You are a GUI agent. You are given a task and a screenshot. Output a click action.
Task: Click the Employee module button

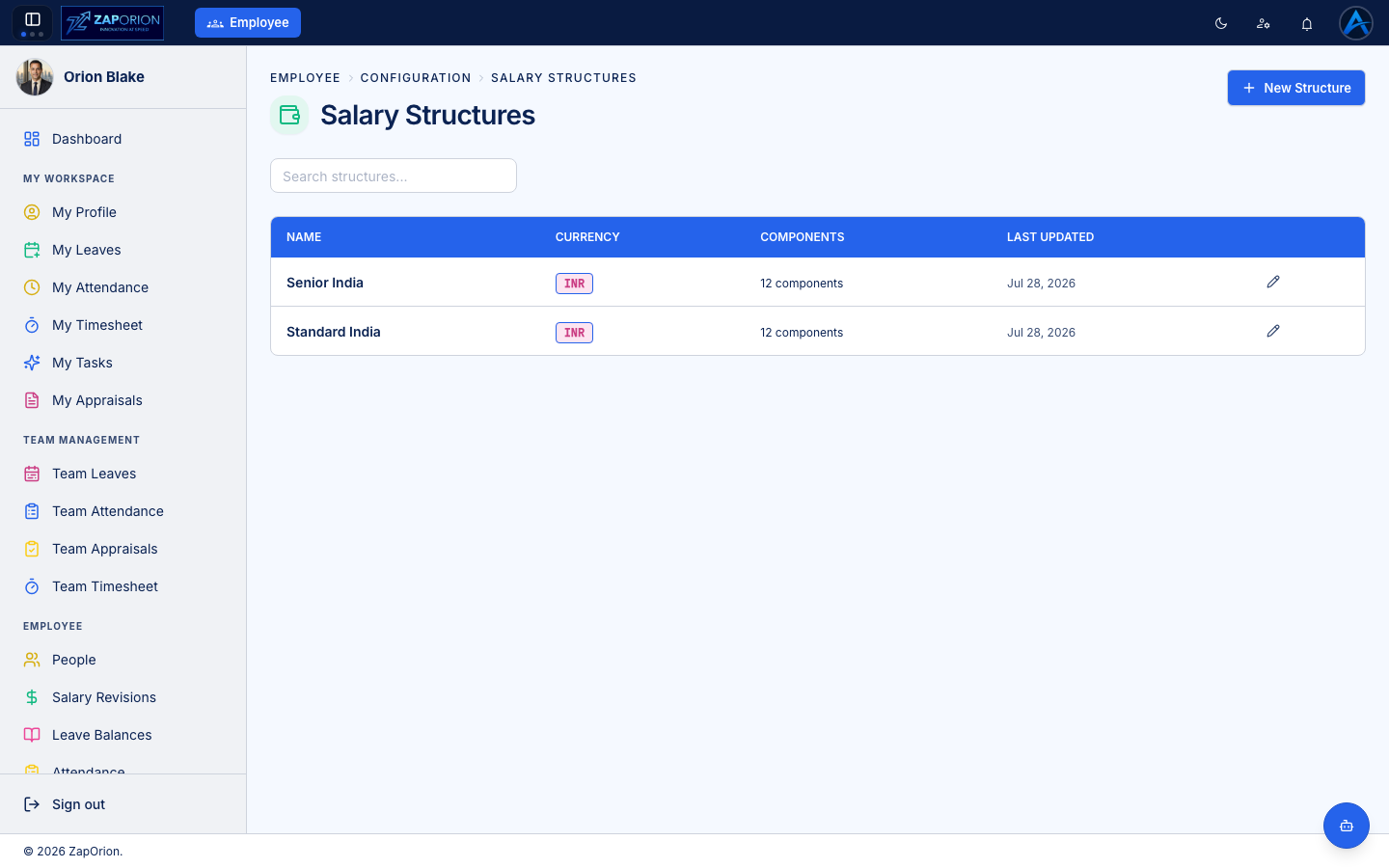coord(248,22)
